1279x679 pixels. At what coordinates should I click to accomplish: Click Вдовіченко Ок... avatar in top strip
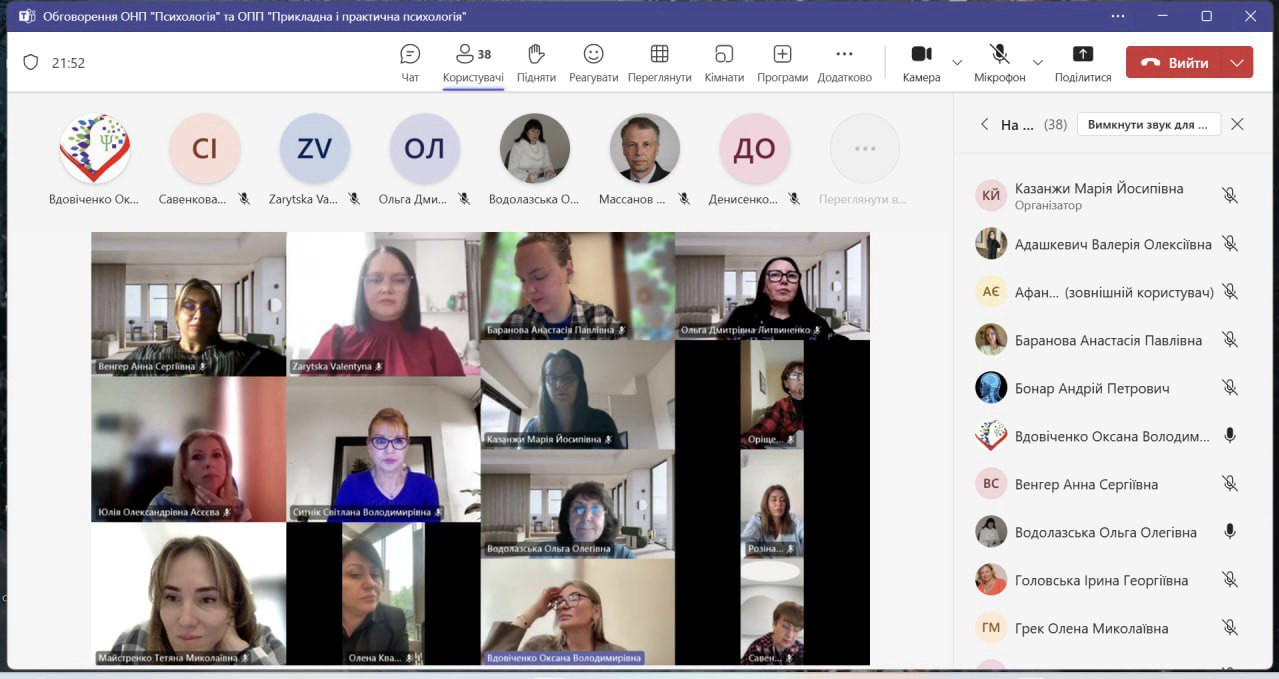pos(95,148)
